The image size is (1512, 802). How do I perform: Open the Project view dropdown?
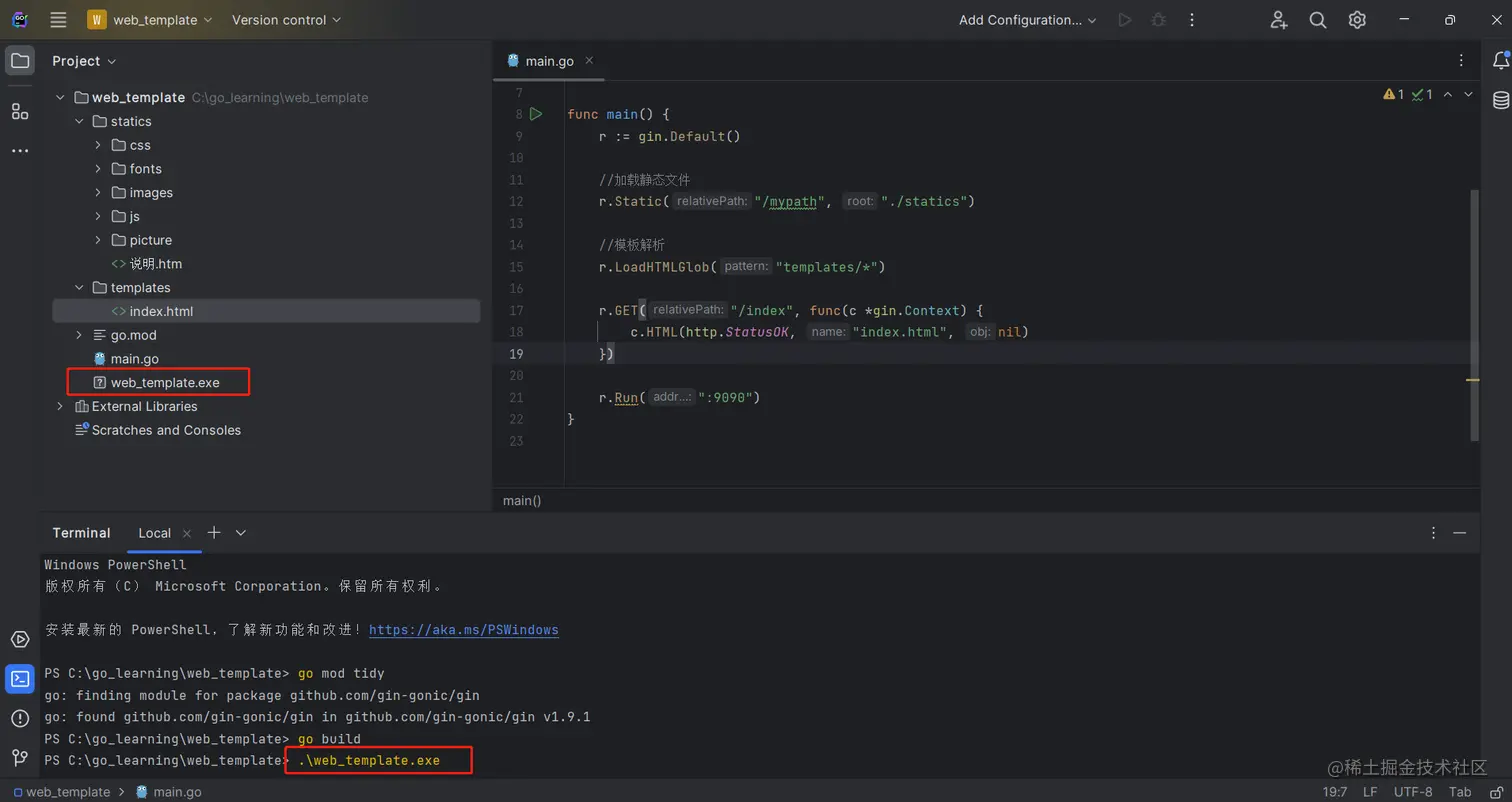point(84,61)
